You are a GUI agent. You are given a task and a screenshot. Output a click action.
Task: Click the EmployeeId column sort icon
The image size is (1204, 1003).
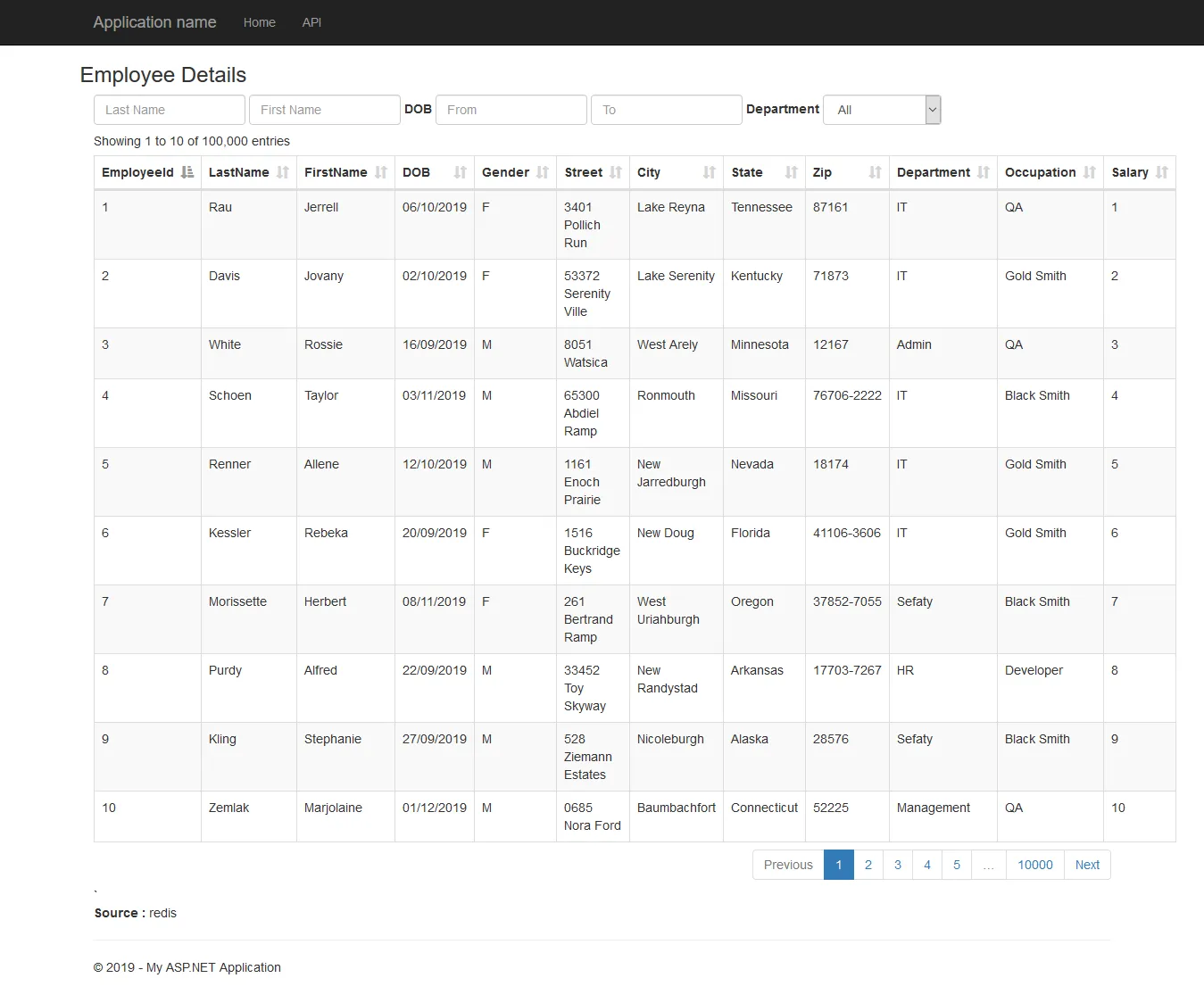click(x=187, y=172)
